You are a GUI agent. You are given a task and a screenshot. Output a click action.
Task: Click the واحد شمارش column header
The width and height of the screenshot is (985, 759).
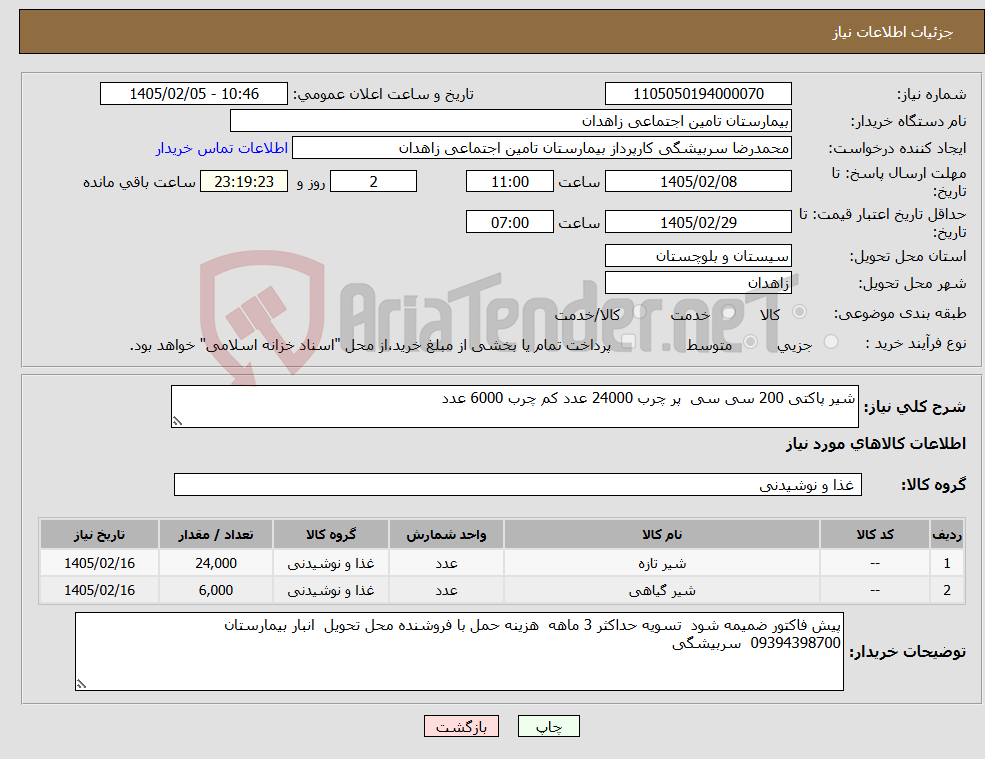446,535
